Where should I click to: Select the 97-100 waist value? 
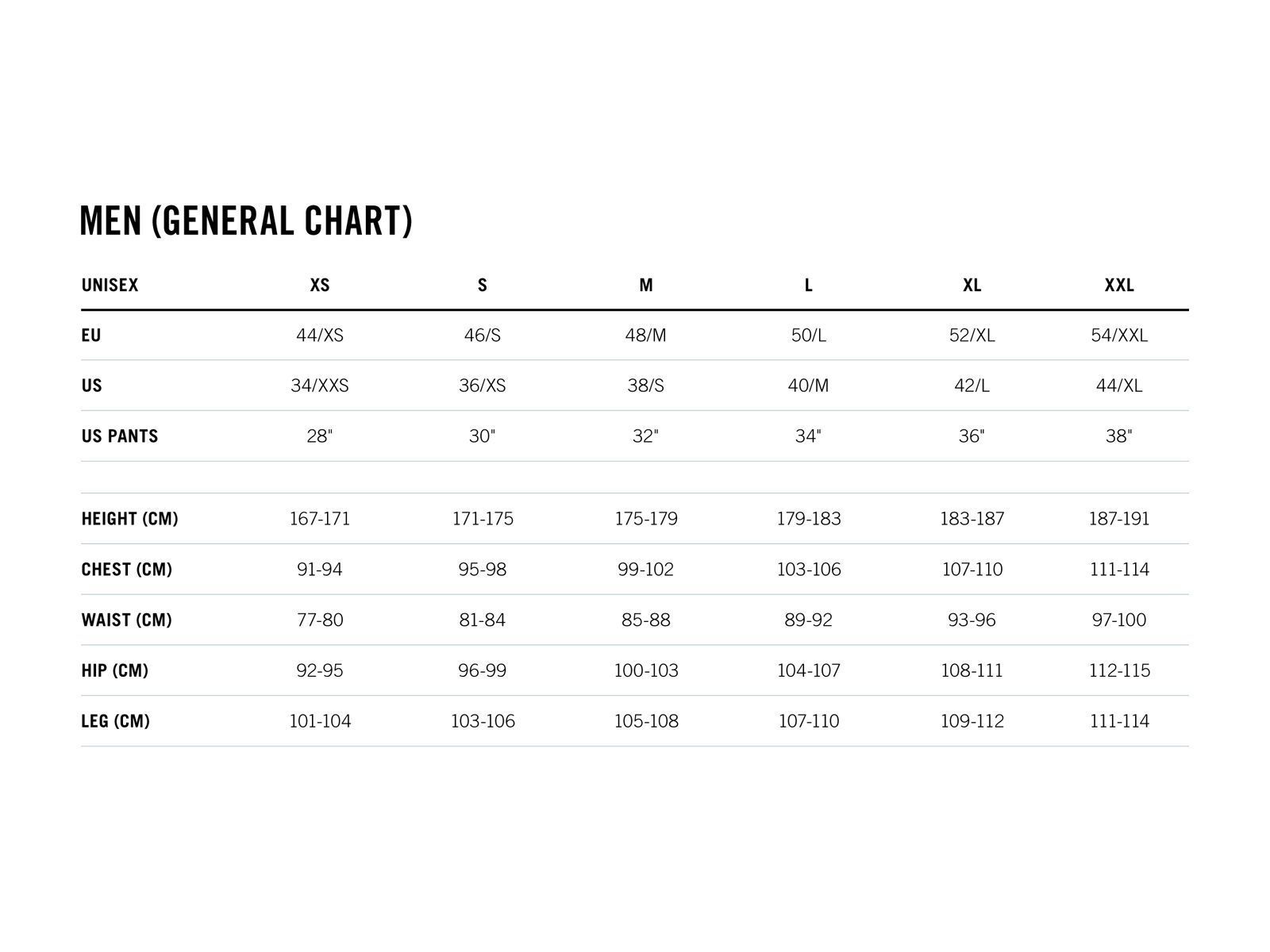[1119, 620]
